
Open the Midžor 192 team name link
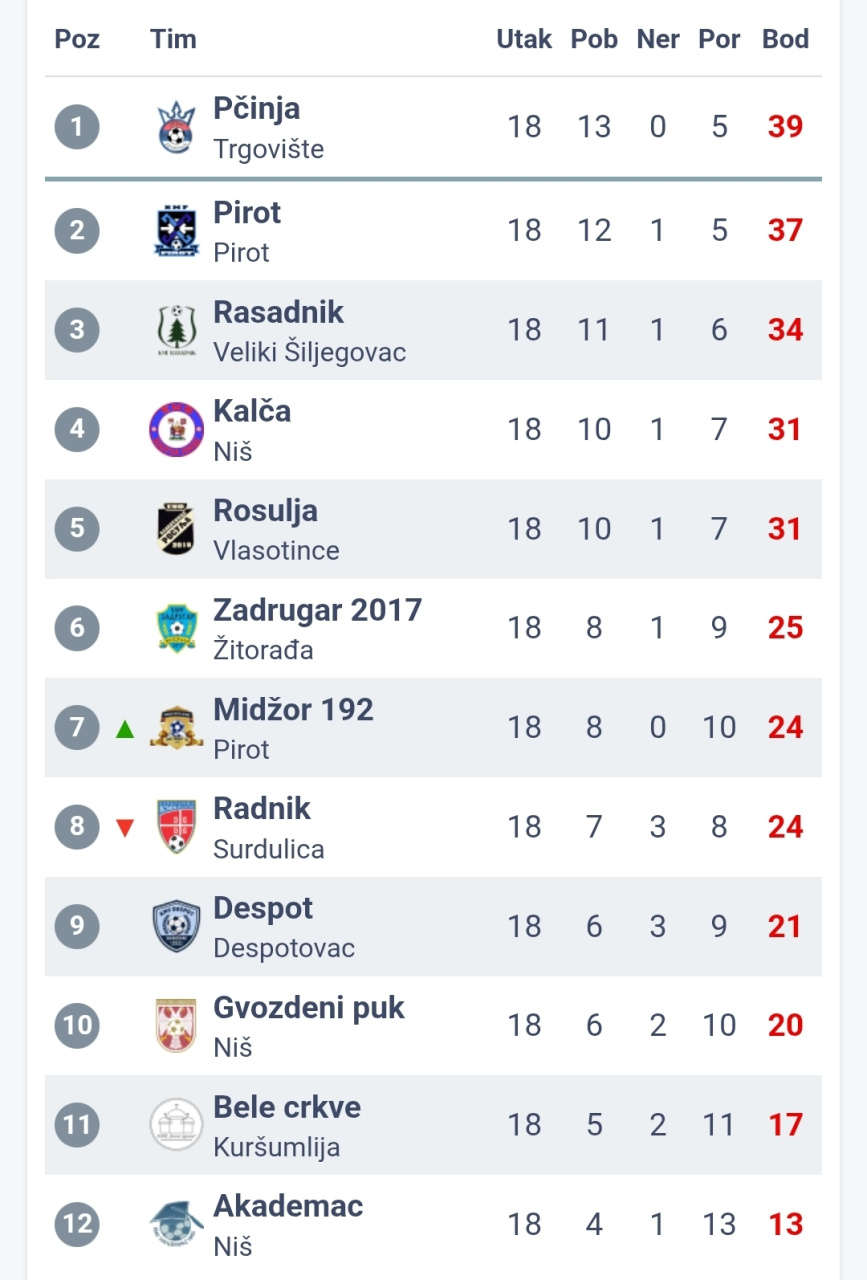[x=293, y=709]
